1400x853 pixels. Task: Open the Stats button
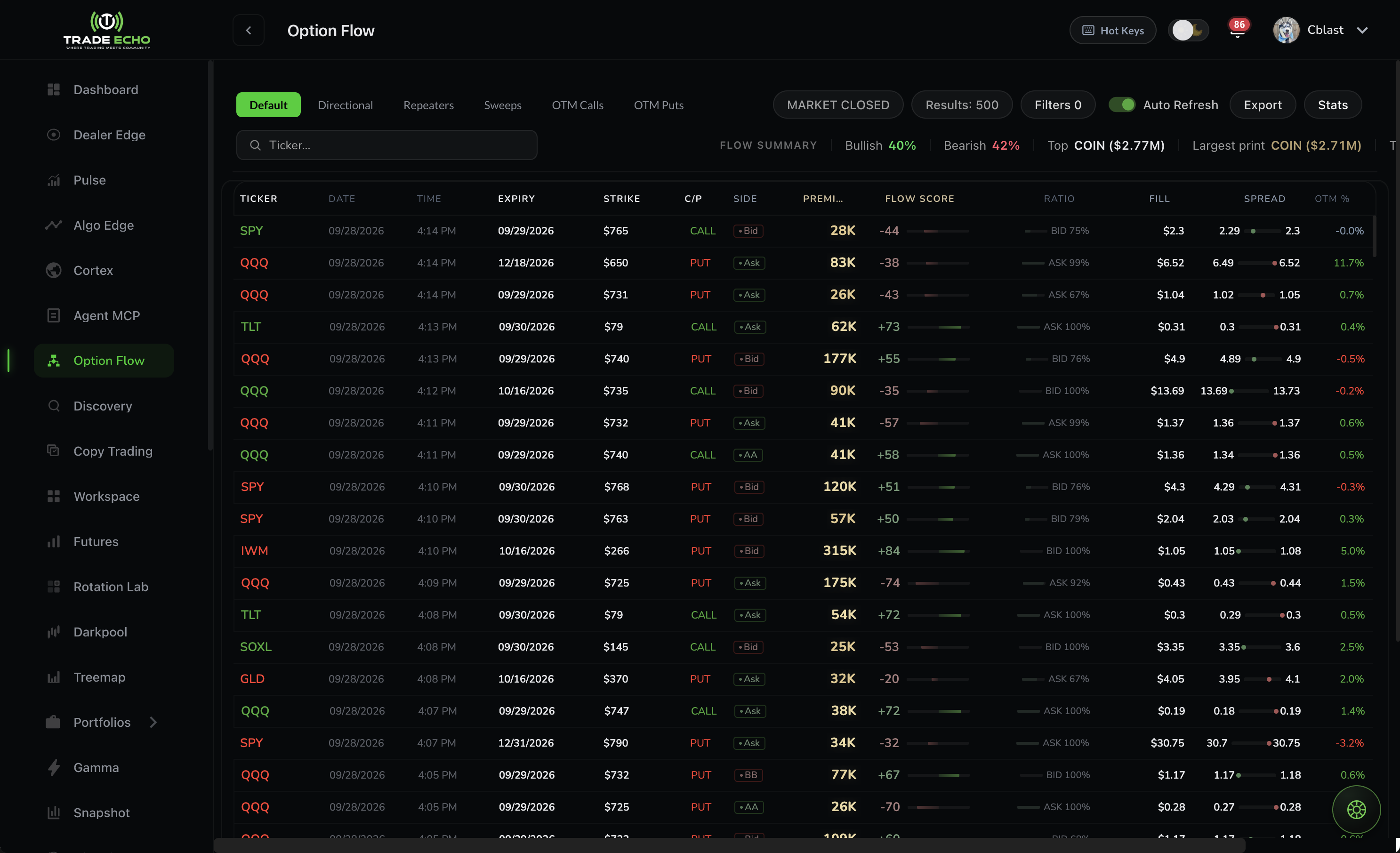click(x=1333, y=105)
